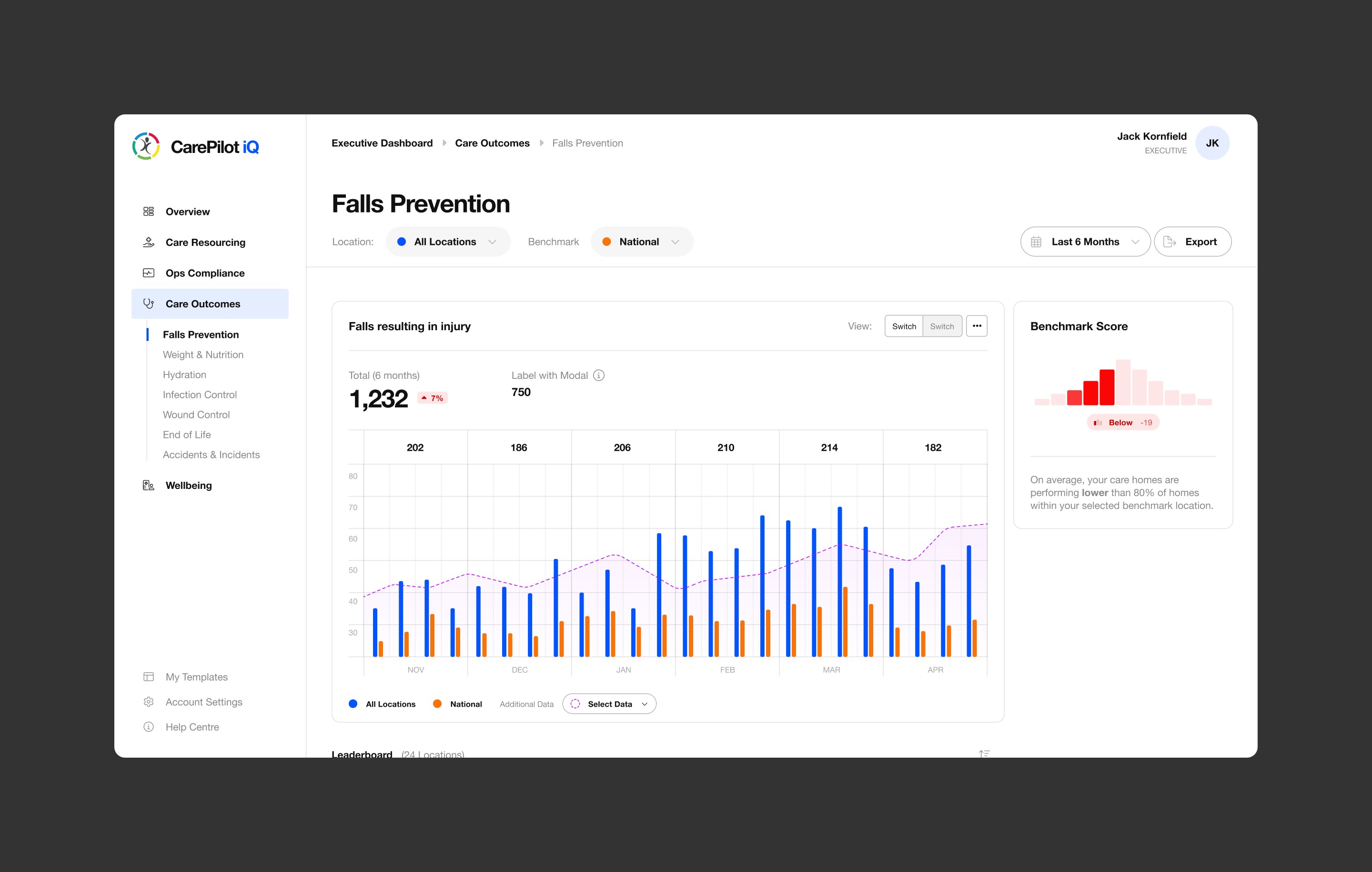1372x872 pixels.
Task: Select the first Switch view toggle
Action: [x=904, y=326]
